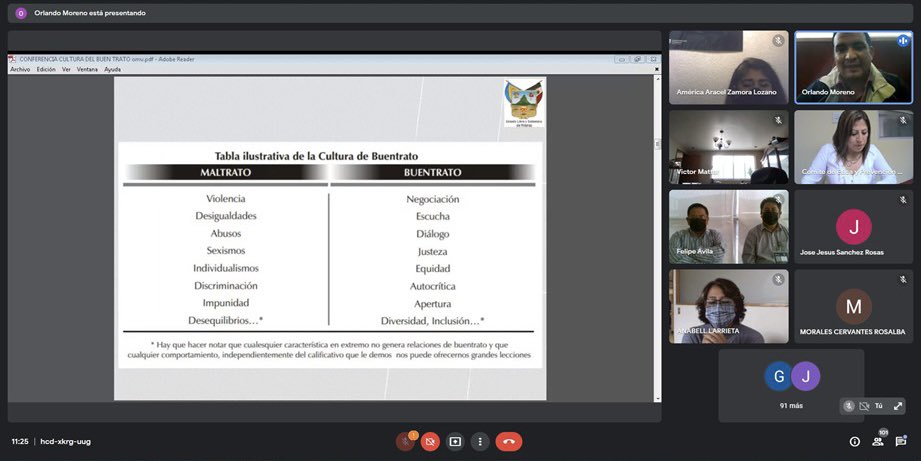
Task: Click the word 'Equidad' on the slide
Action: point(433,269)
